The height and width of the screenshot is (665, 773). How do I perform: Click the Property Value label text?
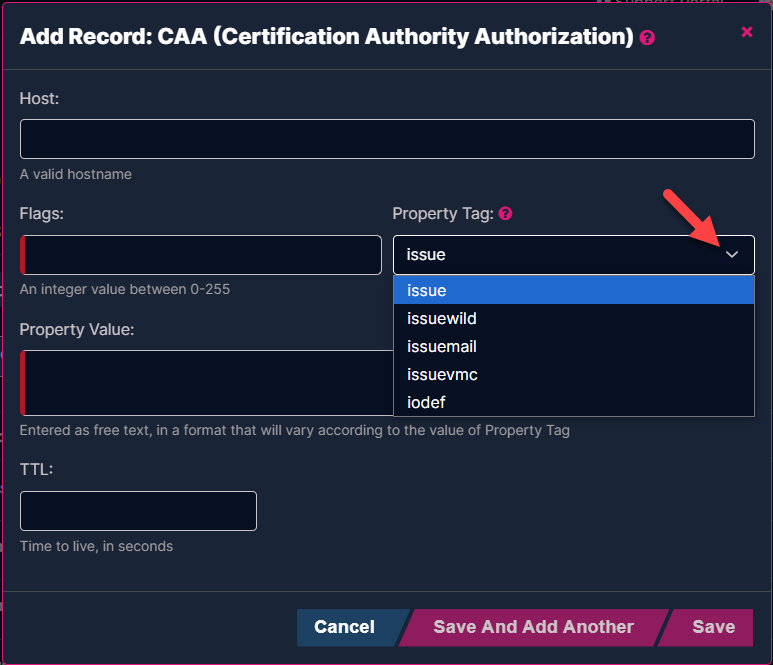pyautogui.click(x=77, y=329)
